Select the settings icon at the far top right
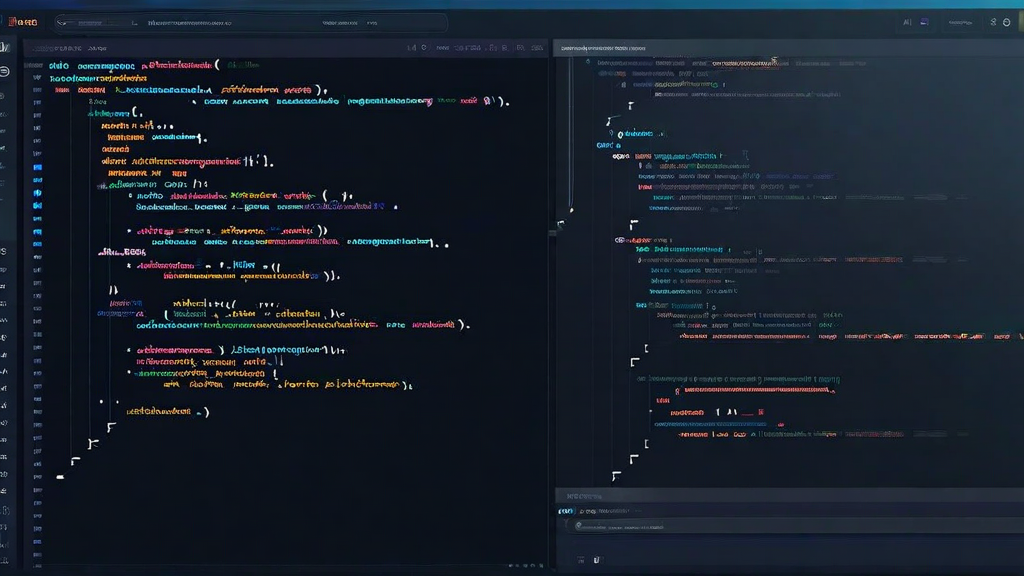 click(x=1006, y=22)
